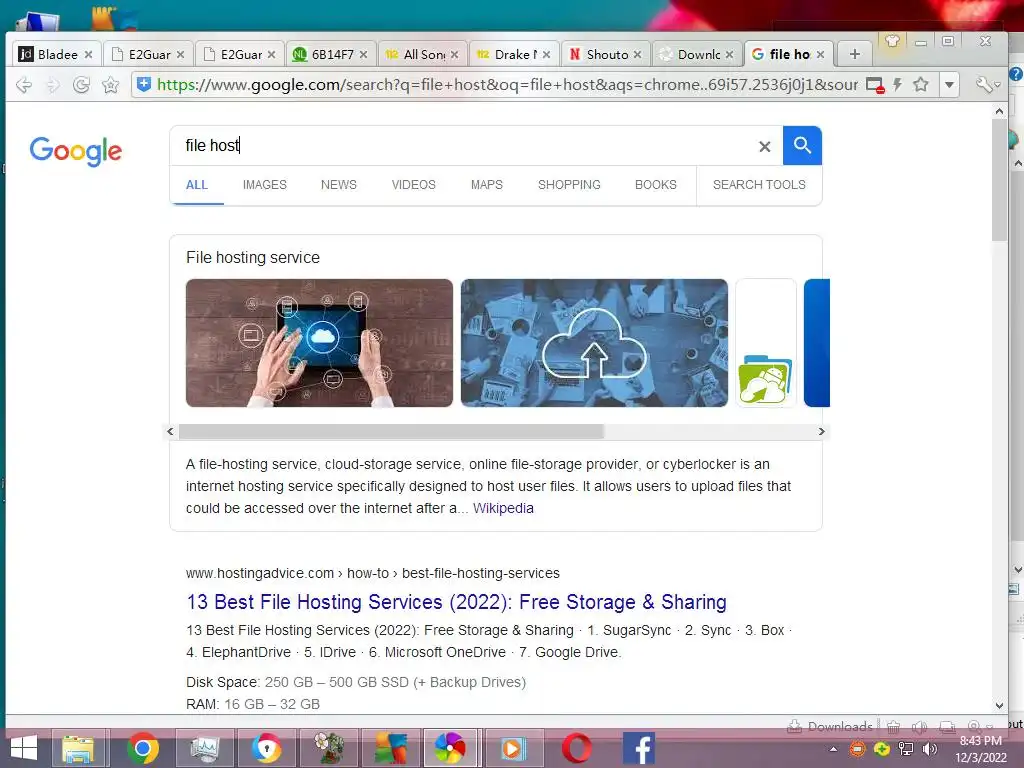Open the Windows Start button
1024x768 pixels.
point(24,748)
